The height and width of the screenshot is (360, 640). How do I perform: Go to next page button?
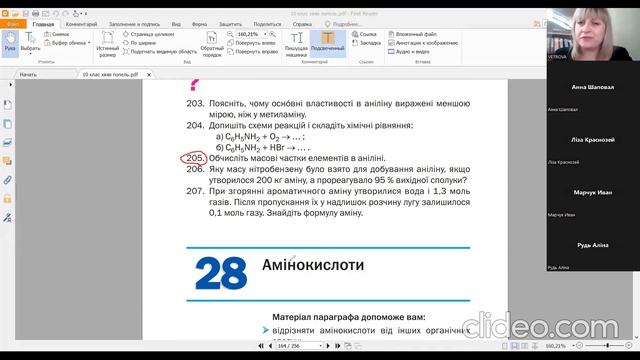click(328, 346)
